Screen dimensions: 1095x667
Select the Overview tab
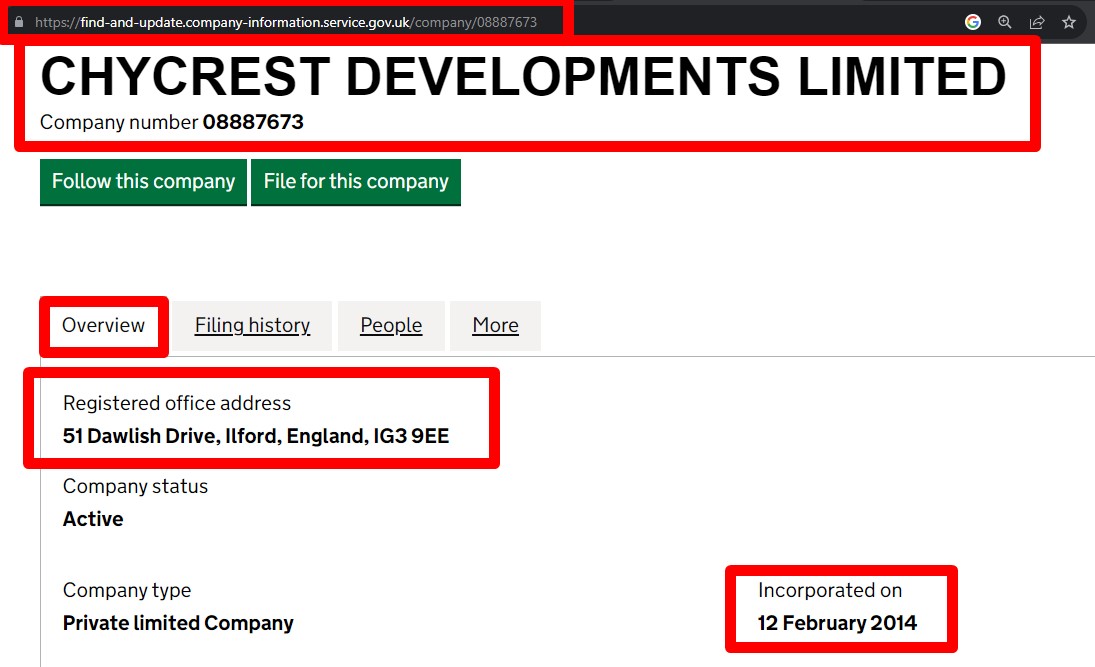[103, 325]
